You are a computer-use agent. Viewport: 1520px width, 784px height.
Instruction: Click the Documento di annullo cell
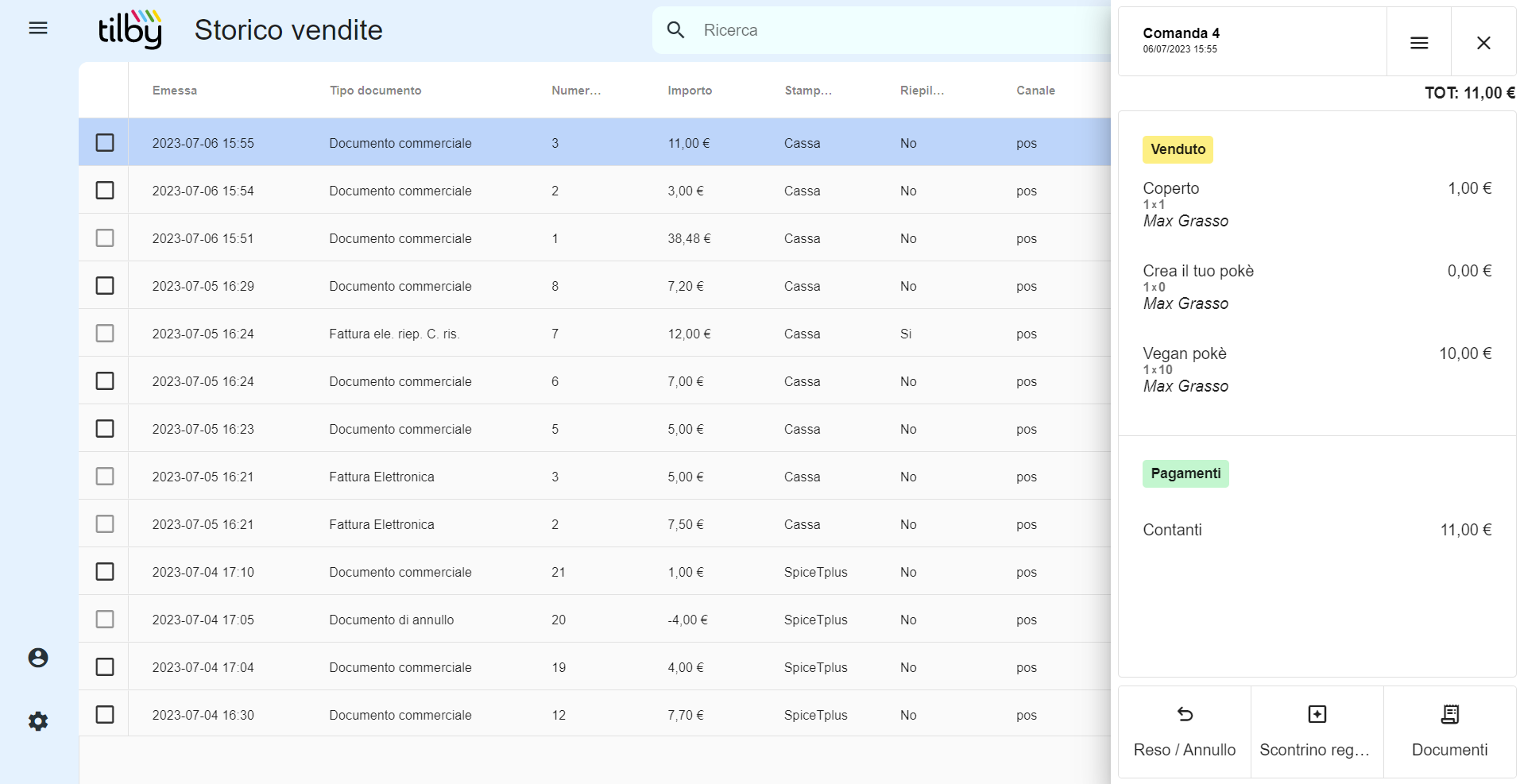[x=392, y=620]
